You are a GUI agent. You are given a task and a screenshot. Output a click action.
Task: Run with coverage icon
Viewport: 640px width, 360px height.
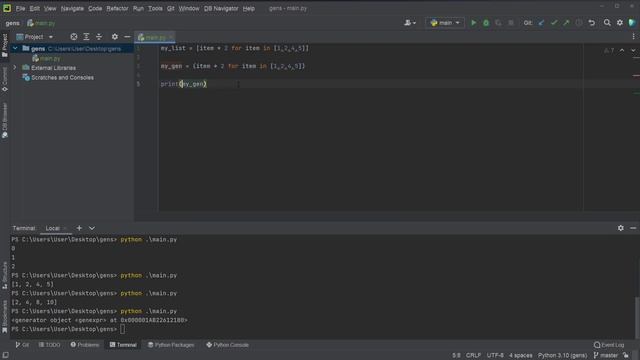(498, 23)
